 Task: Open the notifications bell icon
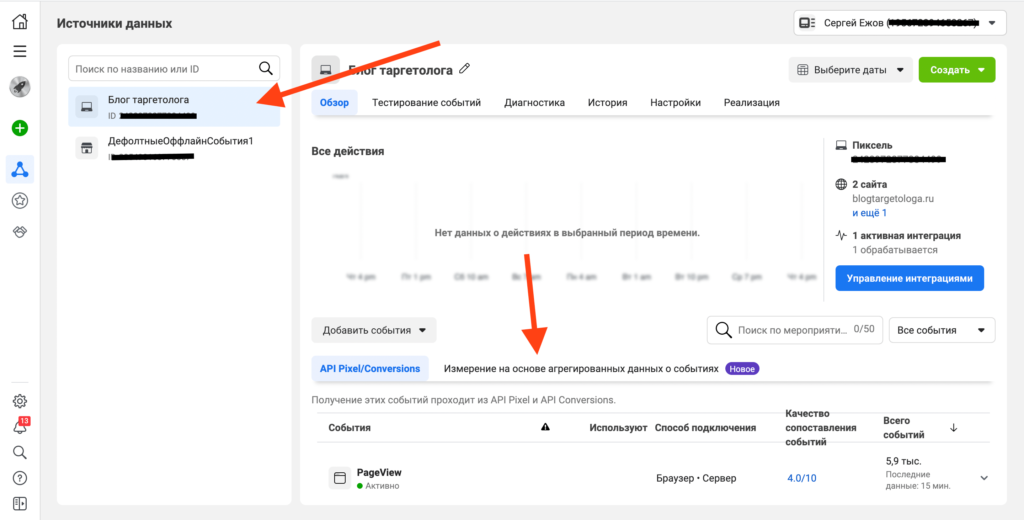click(x=19, y=427)
